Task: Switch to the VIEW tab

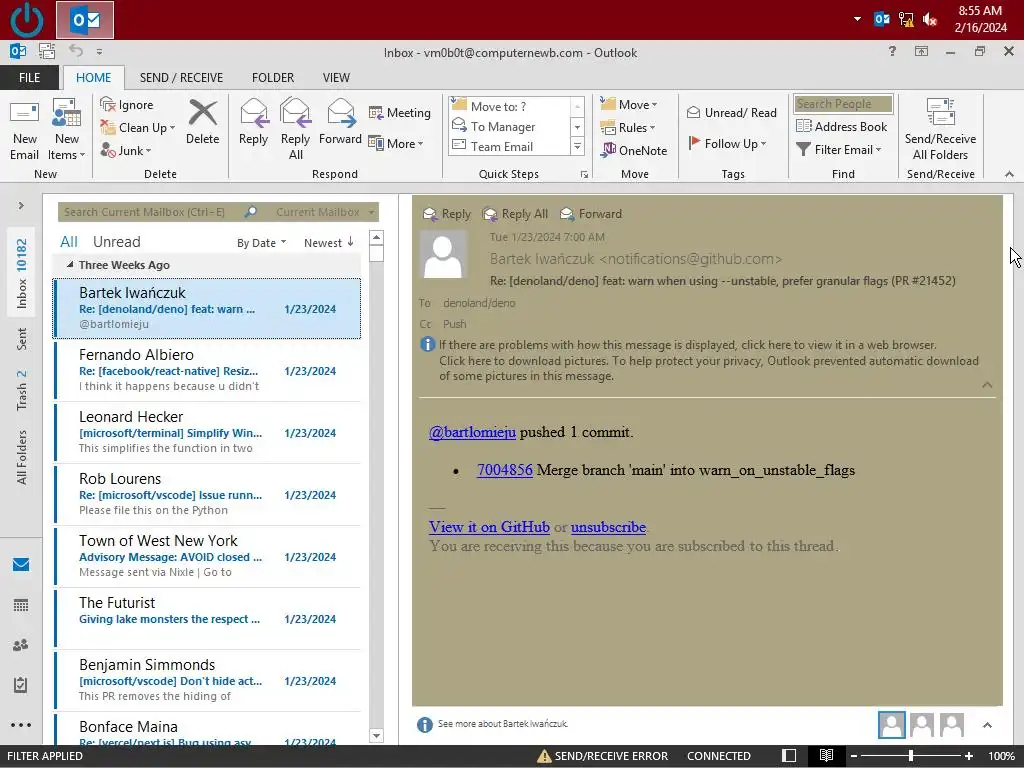Action: tap(336, 78)
